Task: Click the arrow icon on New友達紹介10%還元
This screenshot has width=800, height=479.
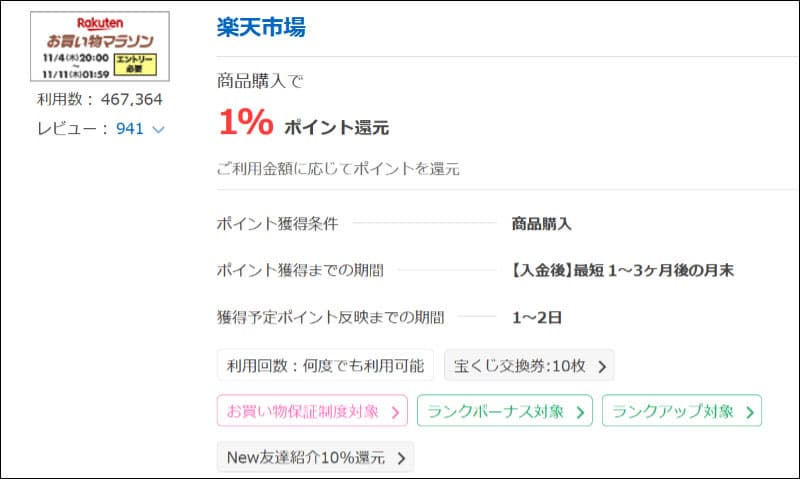Action: coord(402,458)
